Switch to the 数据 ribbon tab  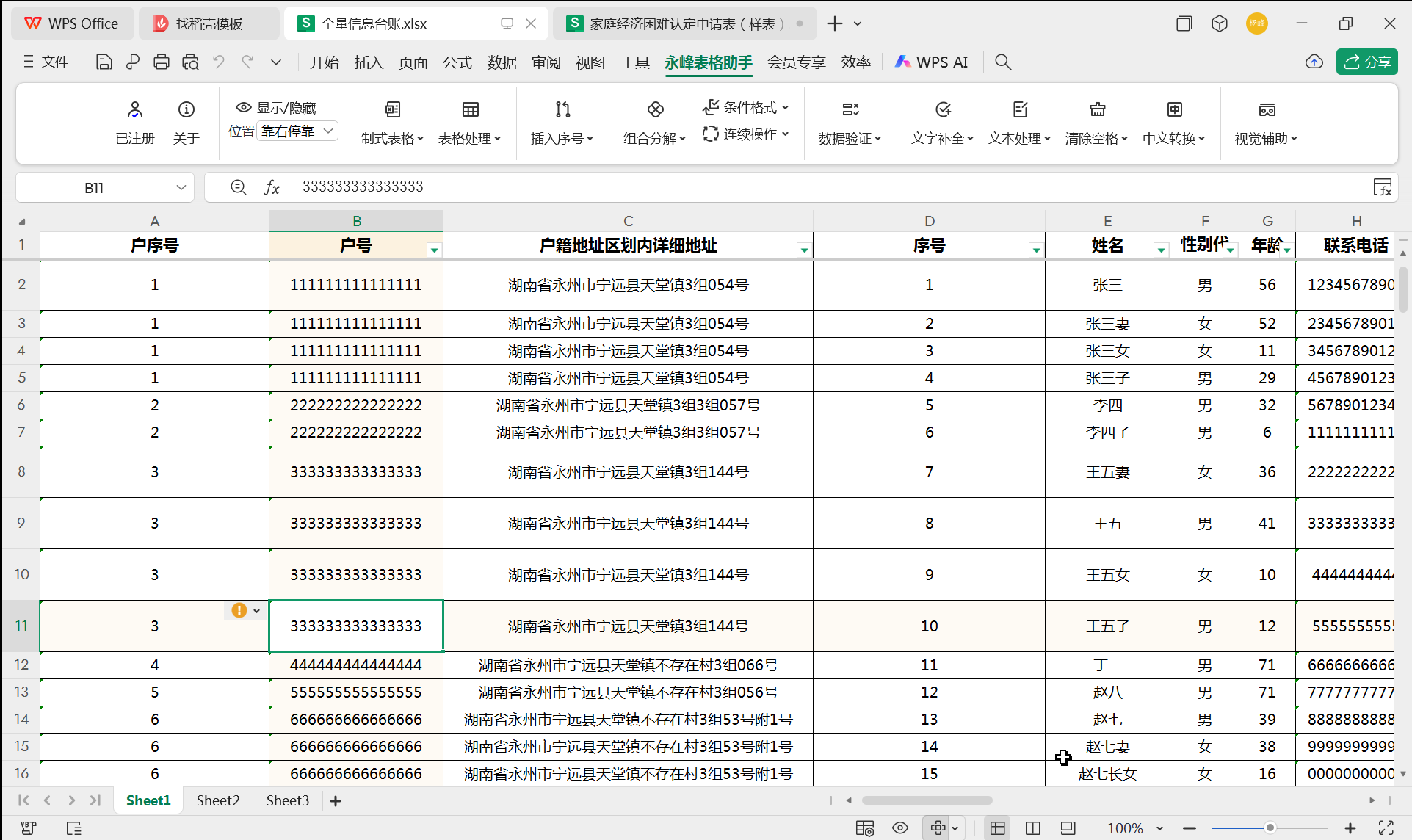pos(502,62)
